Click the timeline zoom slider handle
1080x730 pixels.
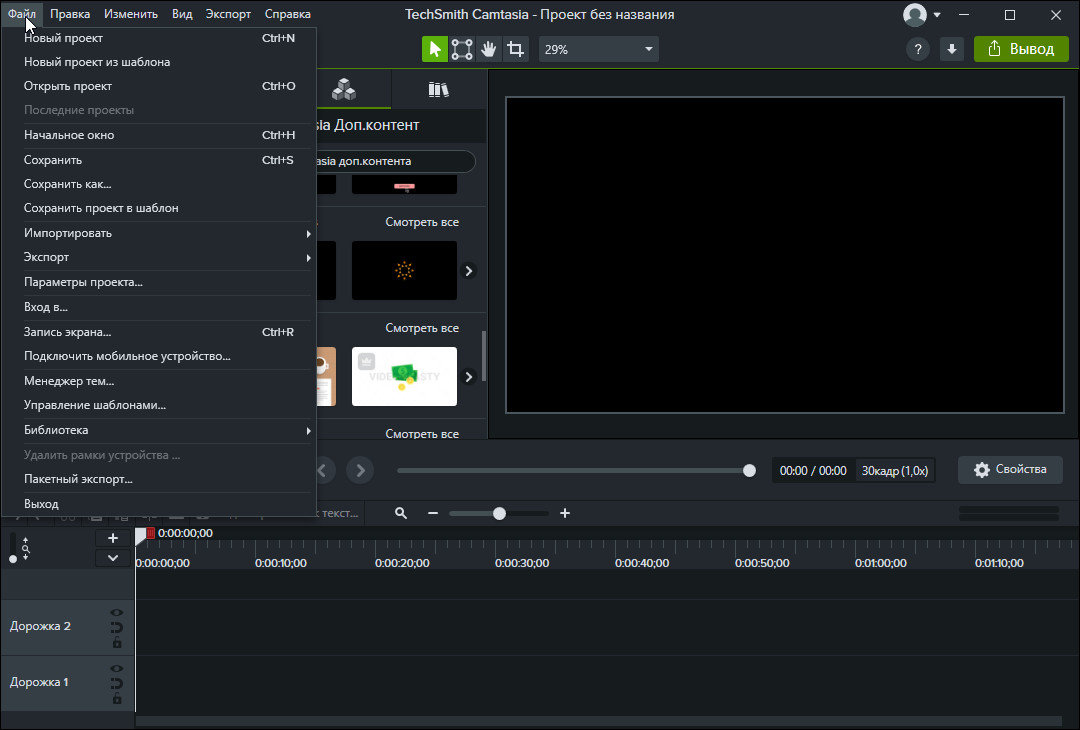click(x=499, y=513)
